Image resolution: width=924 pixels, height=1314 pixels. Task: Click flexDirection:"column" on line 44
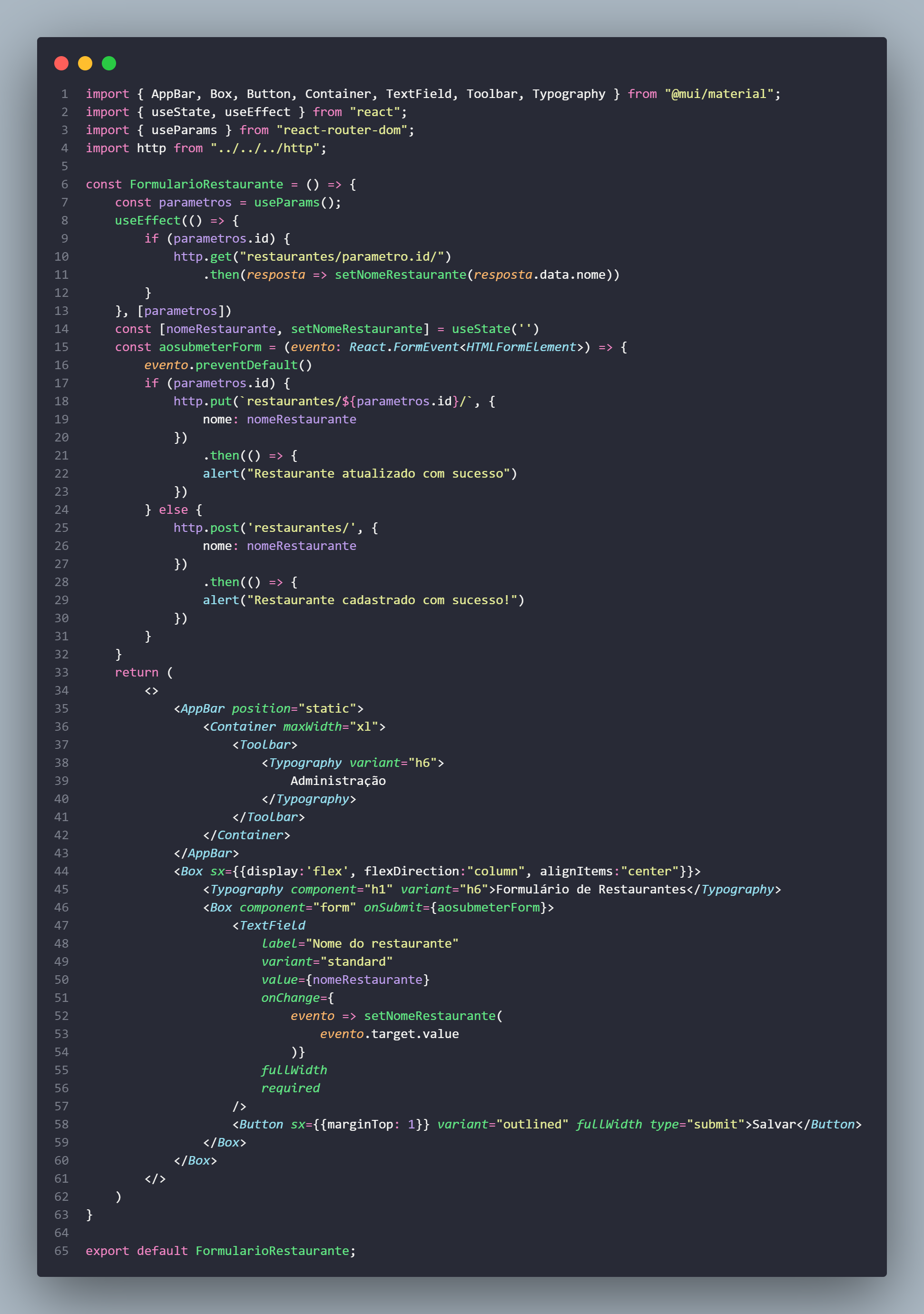click(x=444, y=871)
